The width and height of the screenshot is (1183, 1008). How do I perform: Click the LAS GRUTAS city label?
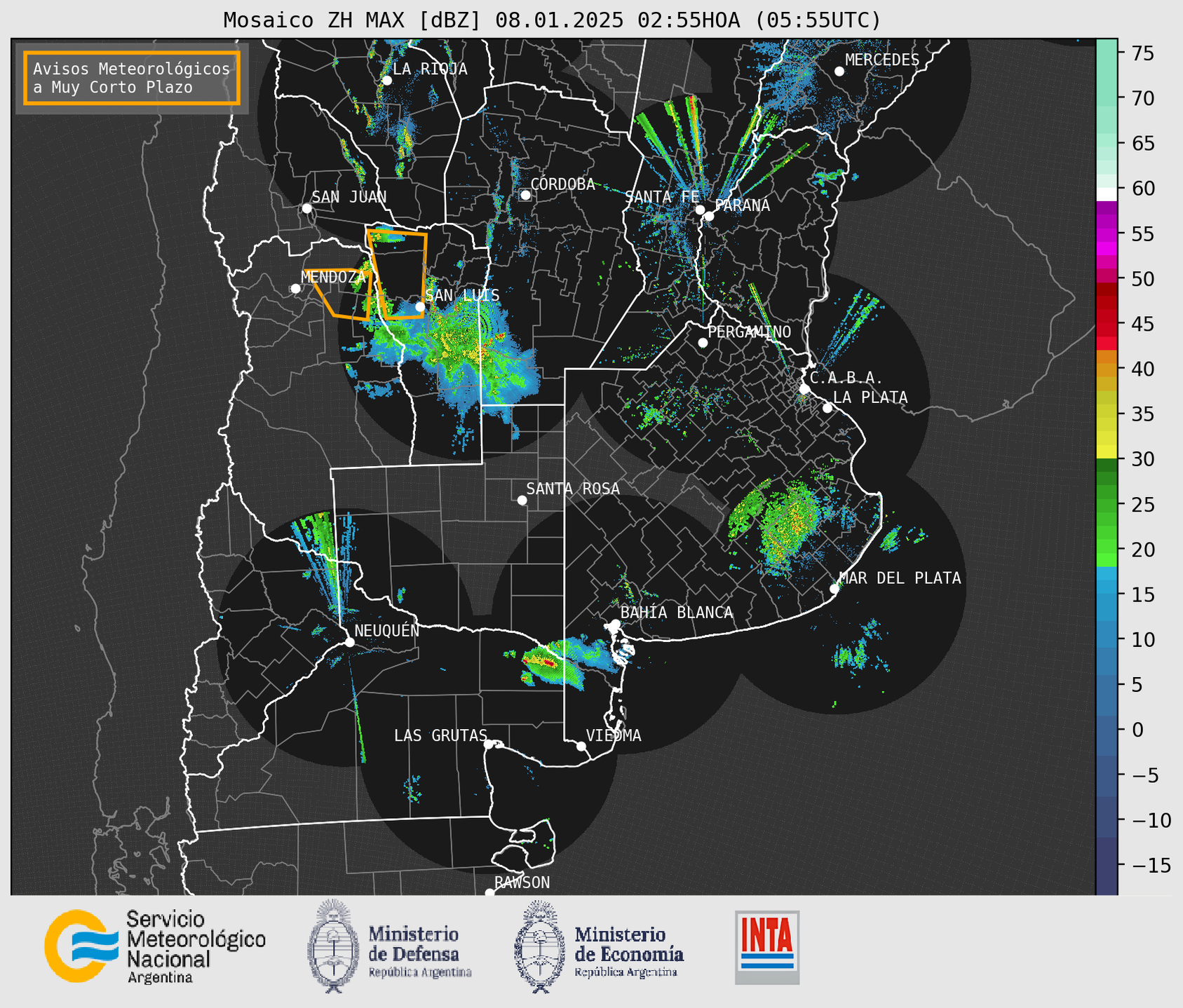point(440,735)
